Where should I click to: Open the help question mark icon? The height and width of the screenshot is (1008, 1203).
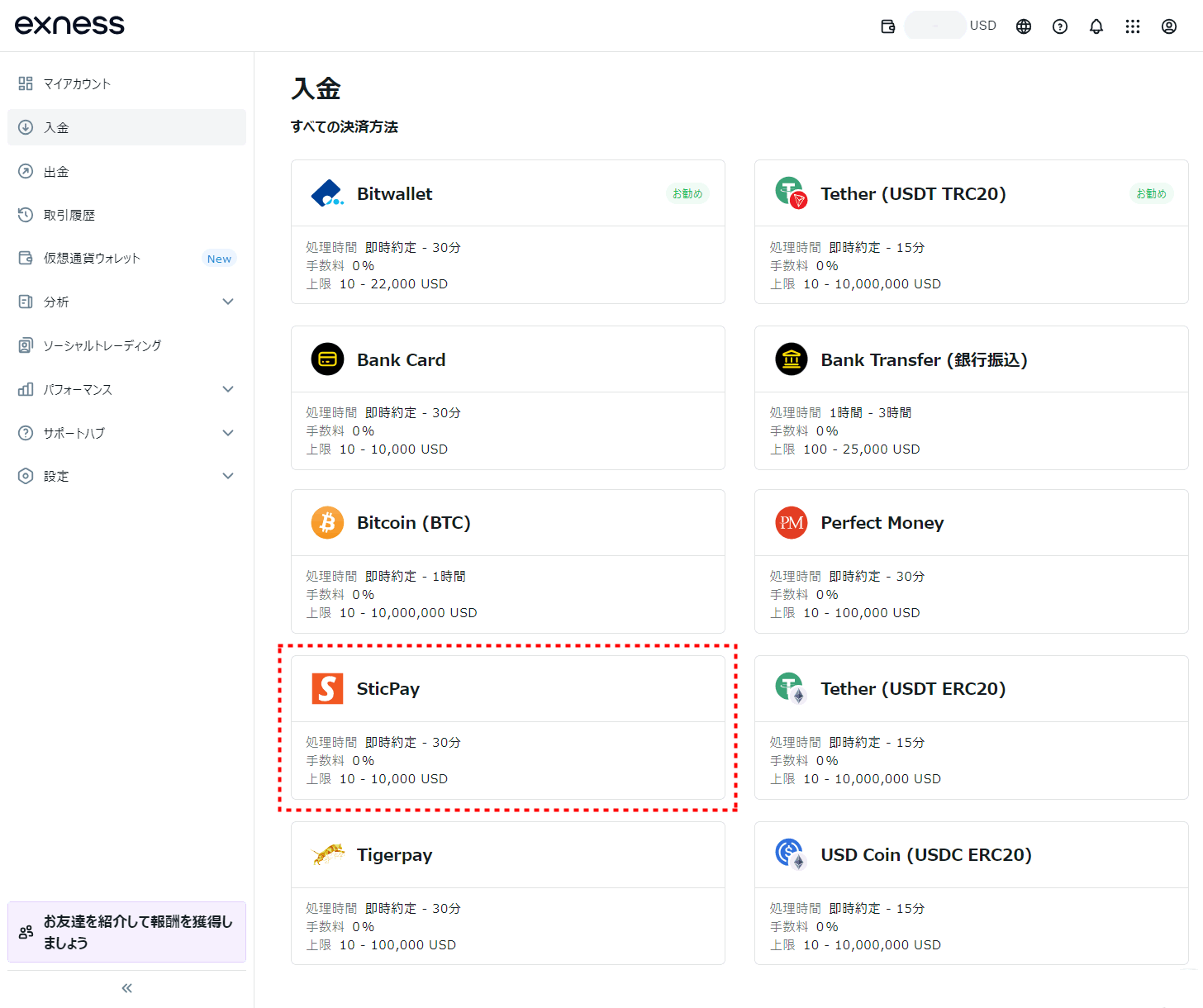[x=1060, y=26]
